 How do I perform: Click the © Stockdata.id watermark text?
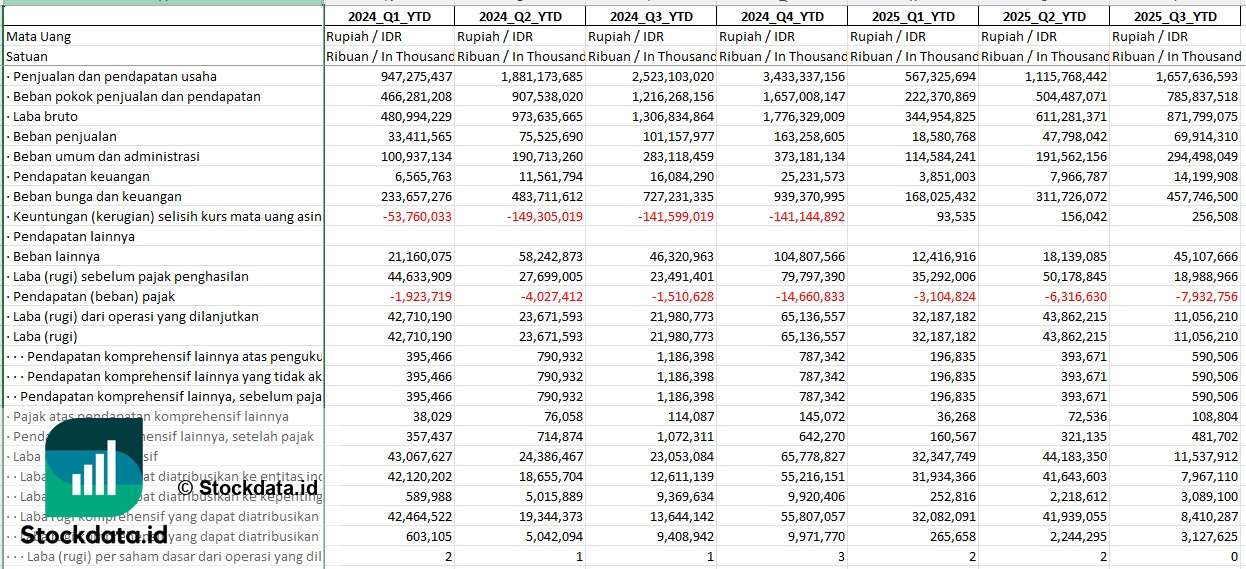(248, 488)
